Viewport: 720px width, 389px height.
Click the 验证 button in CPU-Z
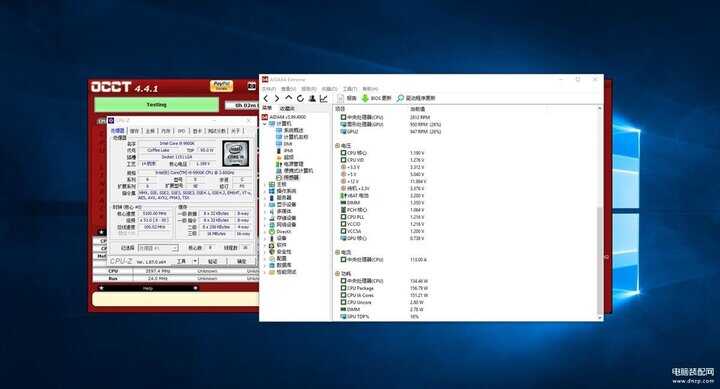click(213, 261)
